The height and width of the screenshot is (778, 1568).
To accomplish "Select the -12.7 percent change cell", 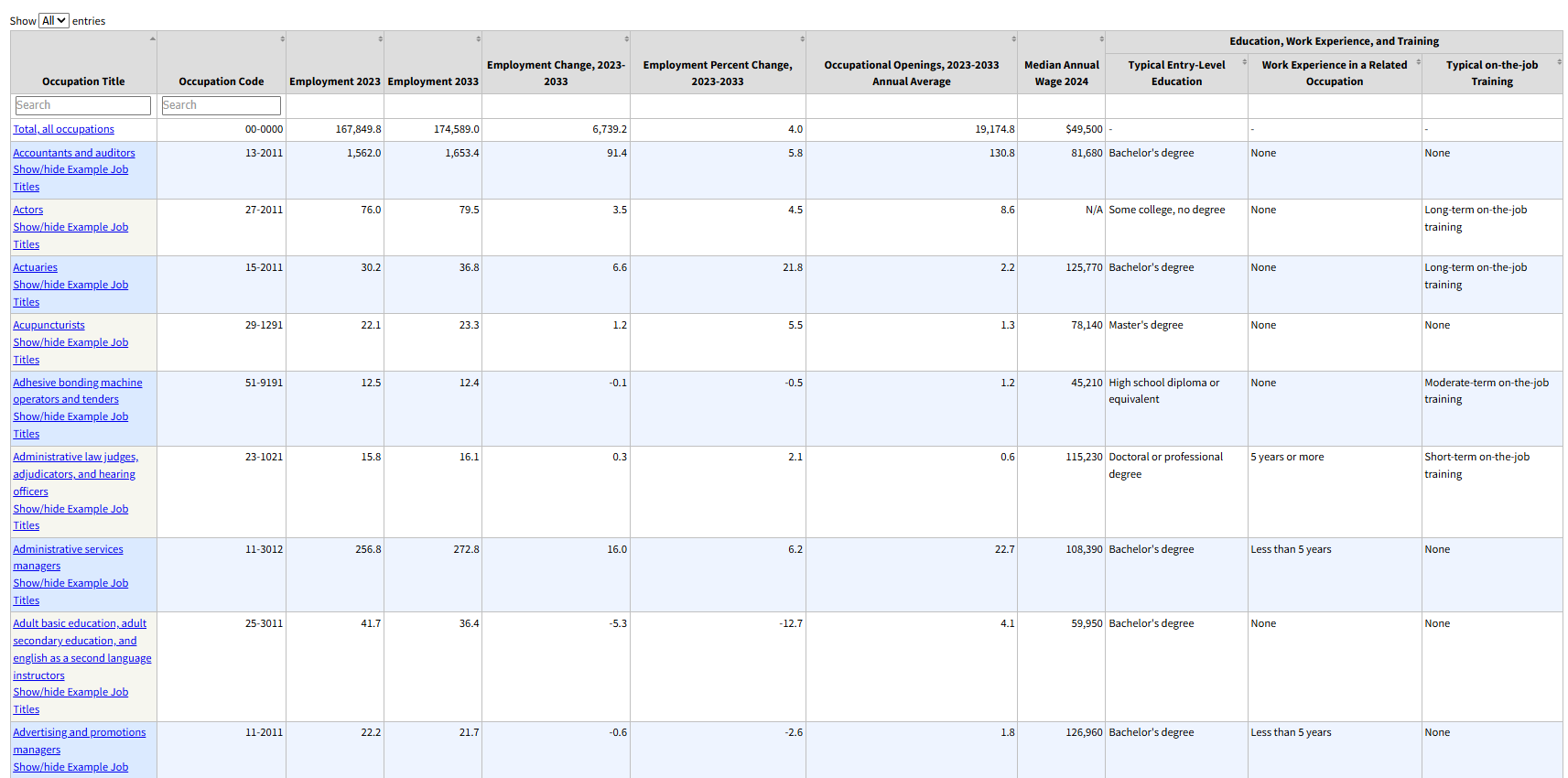I will 718,666.
